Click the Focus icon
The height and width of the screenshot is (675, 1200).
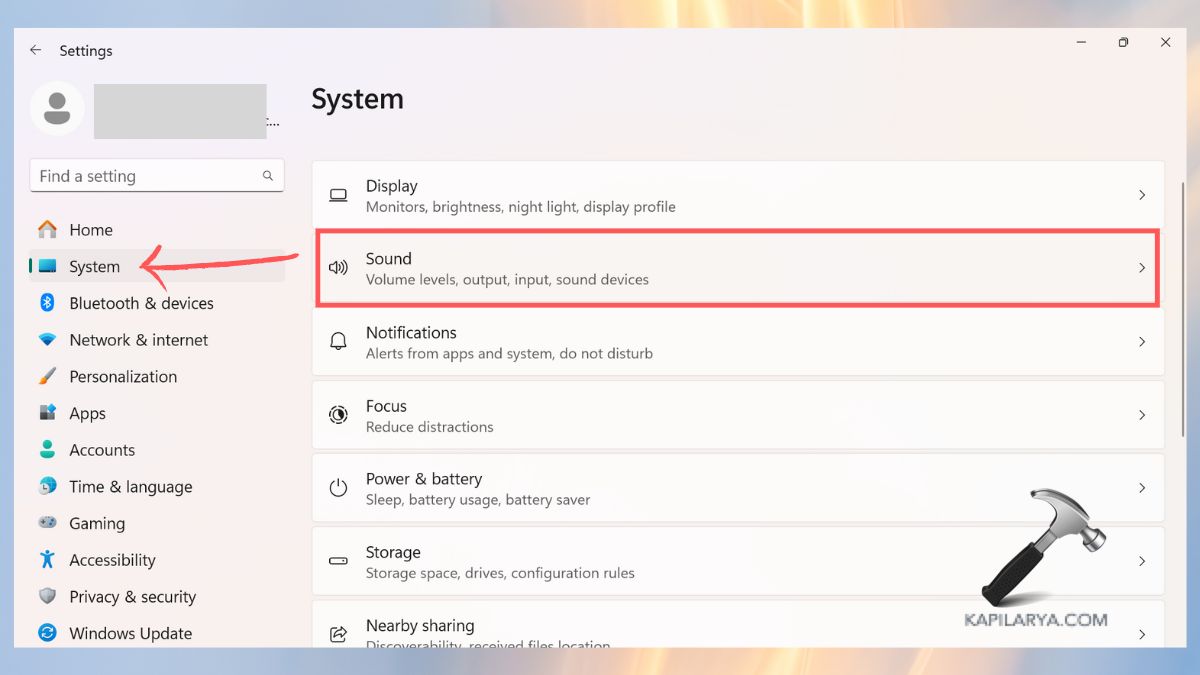pos(339,415)
